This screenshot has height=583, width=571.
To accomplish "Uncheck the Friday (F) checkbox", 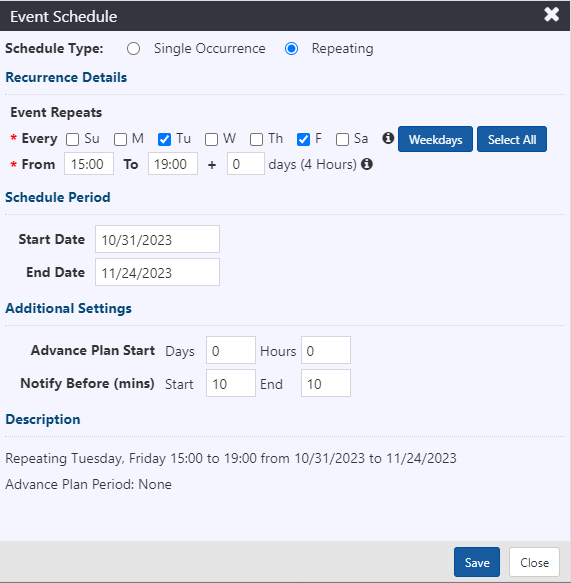I will point(303,139).
